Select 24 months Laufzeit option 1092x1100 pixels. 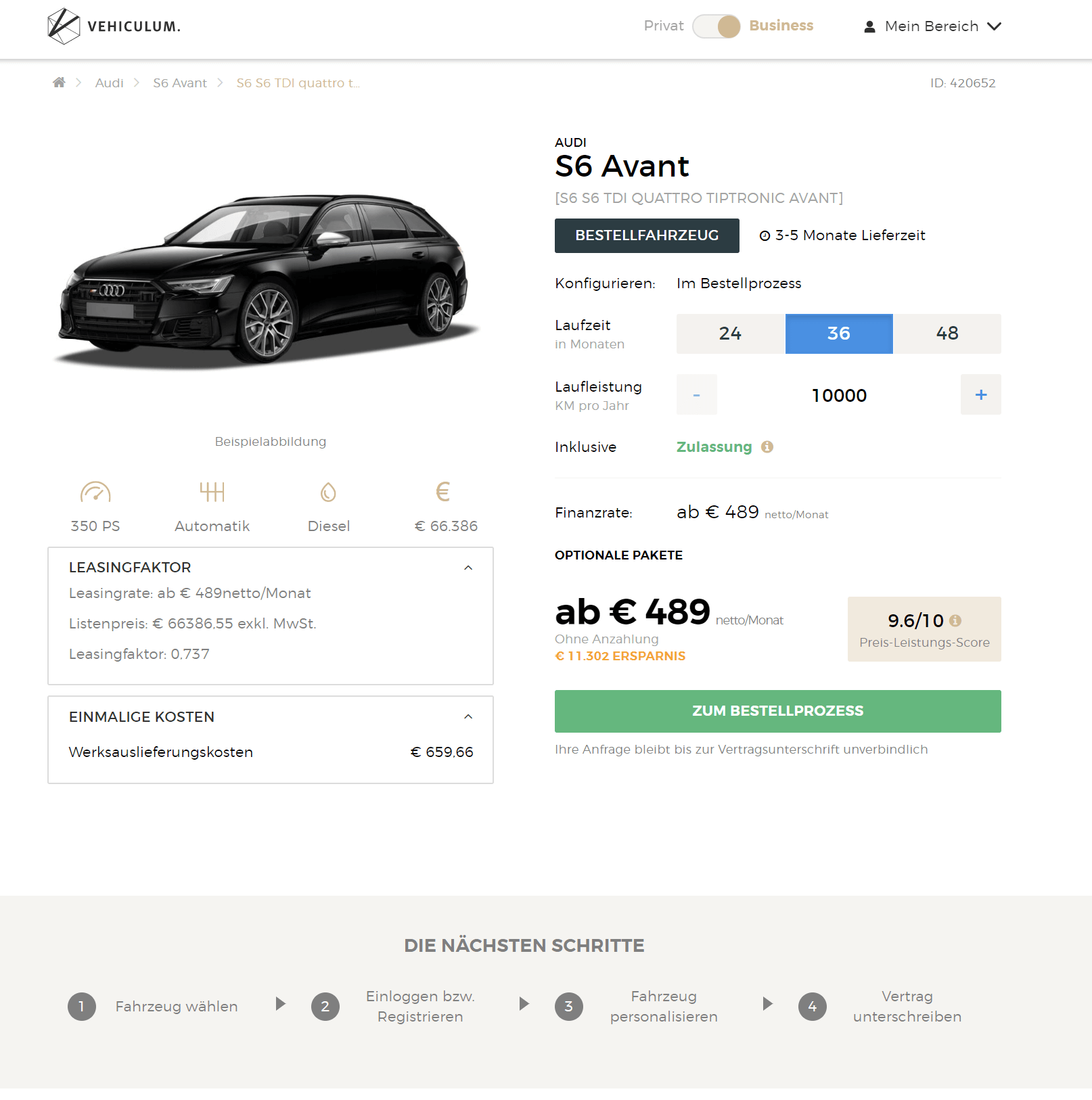point(730,334)
